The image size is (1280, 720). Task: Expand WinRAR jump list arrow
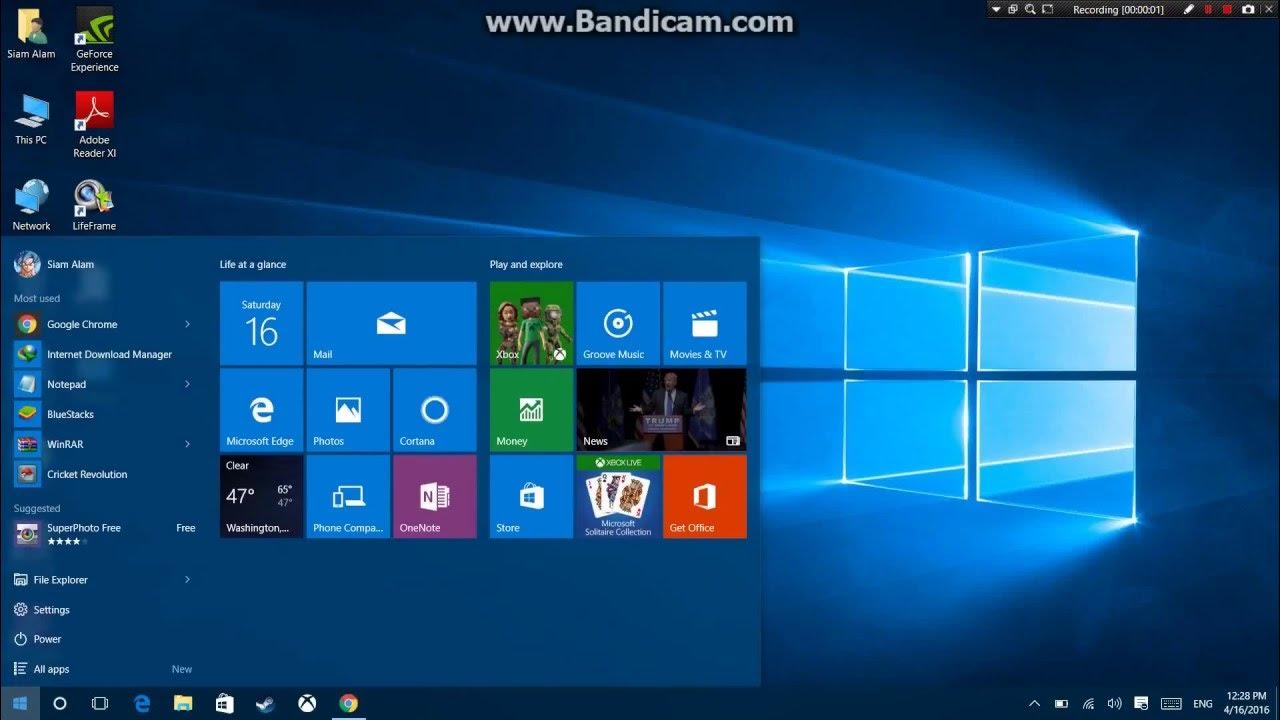(187, 444)
